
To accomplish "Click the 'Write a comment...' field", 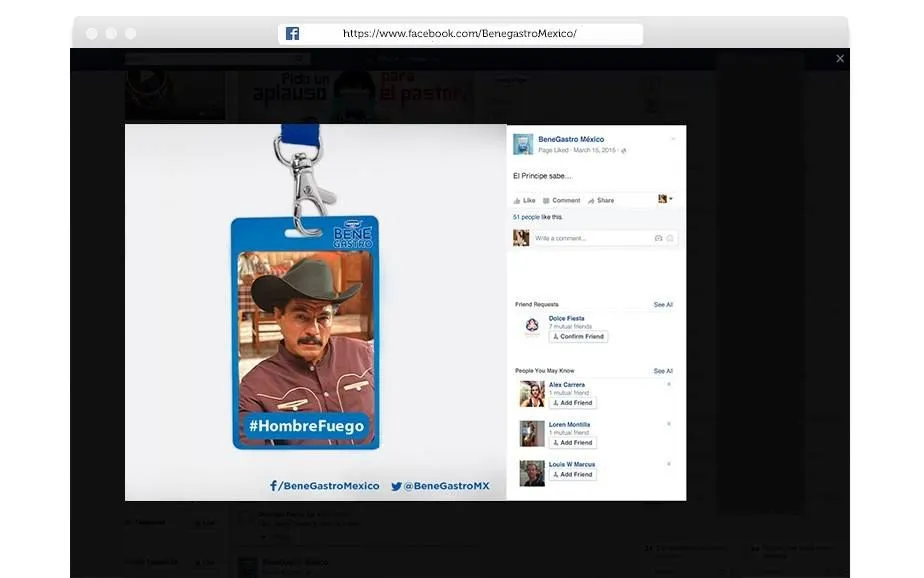I will [x=592, y=238].
